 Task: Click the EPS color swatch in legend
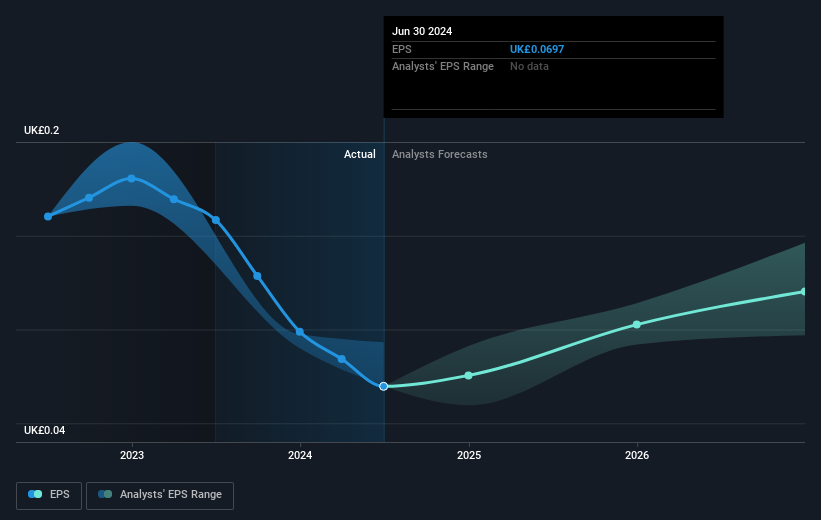point(35,494)
